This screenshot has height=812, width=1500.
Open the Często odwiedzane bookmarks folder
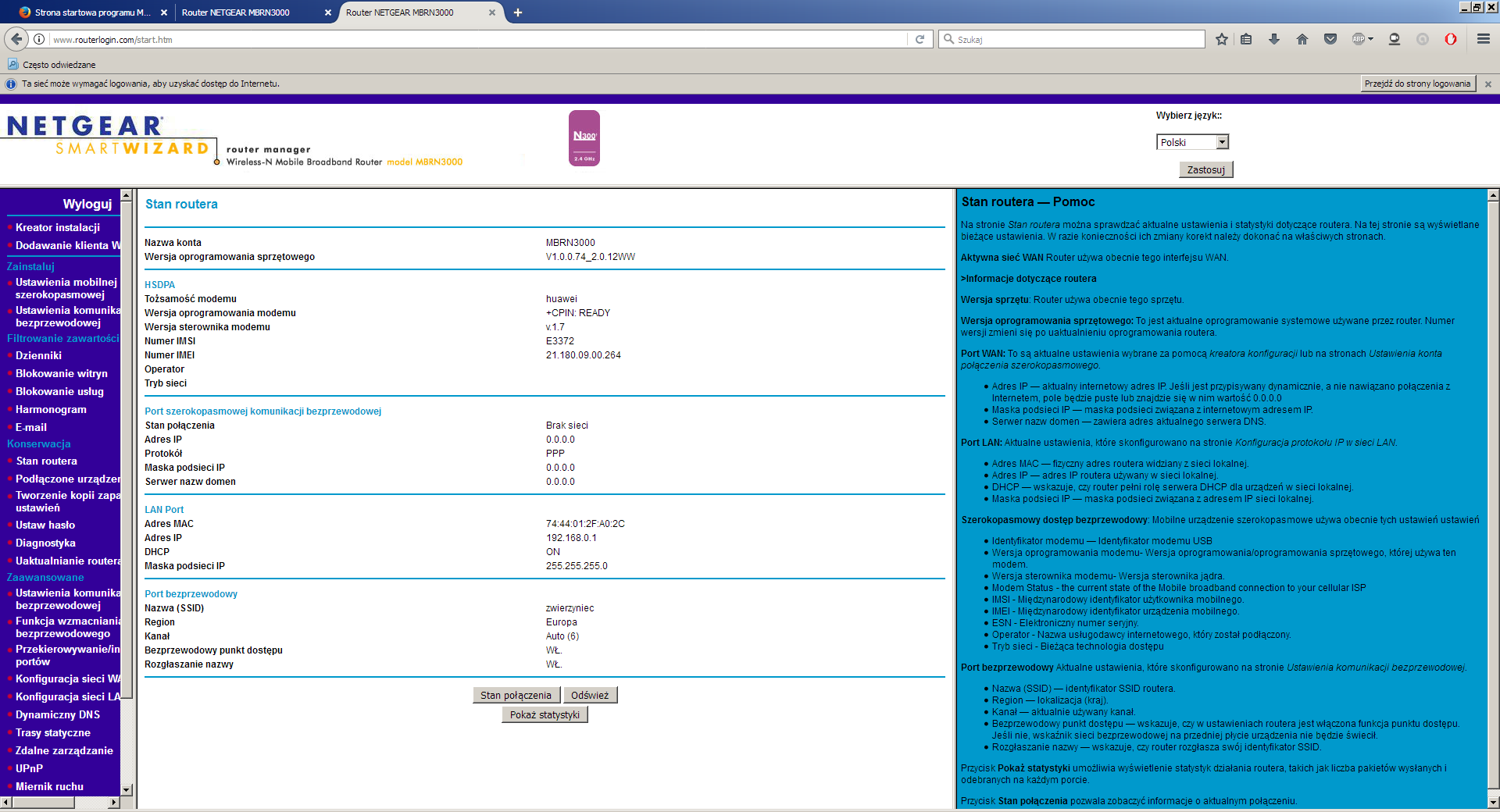click(x=52, y=65)
